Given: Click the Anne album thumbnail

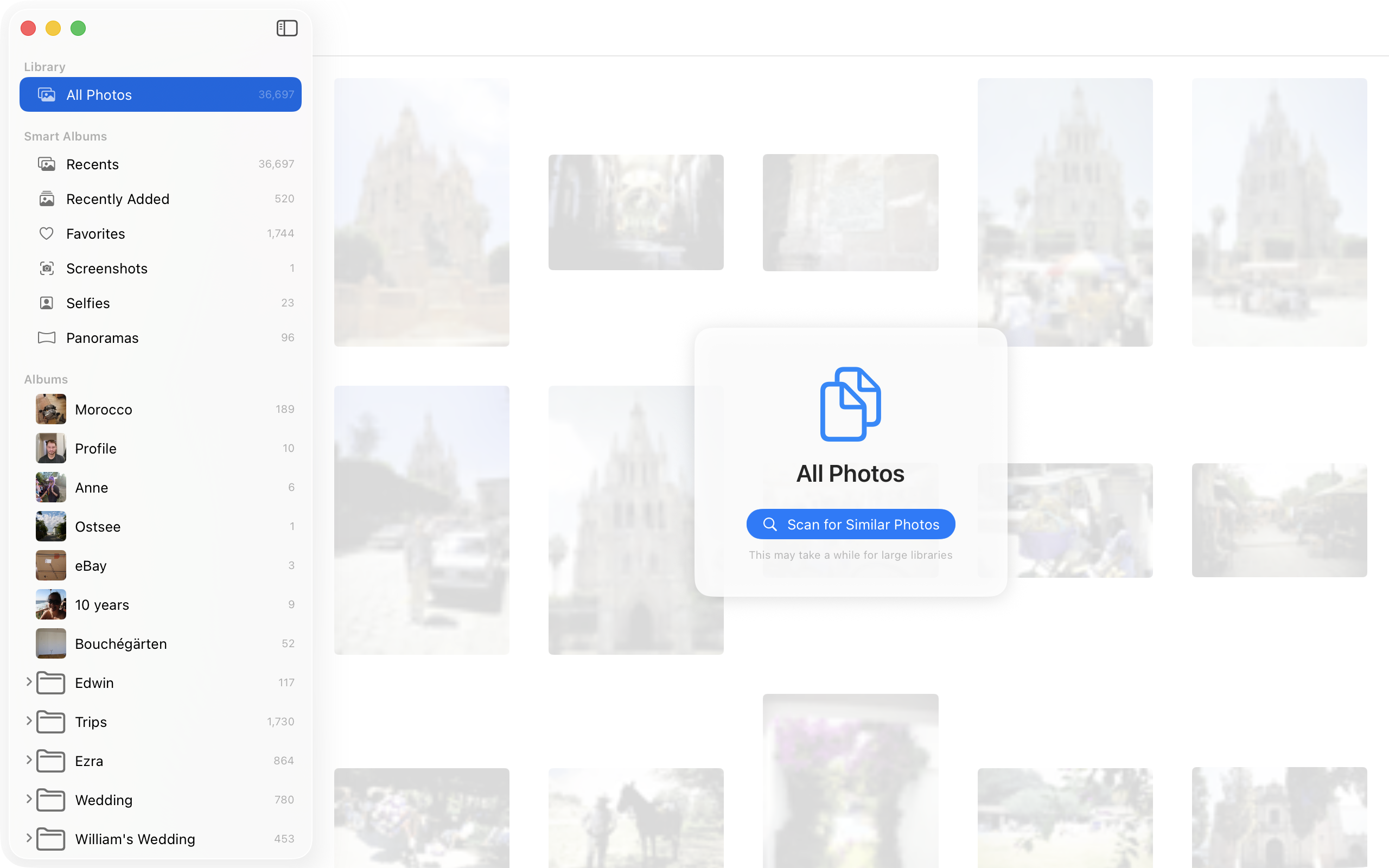Looking at the screenshot, I should (50, 487).
